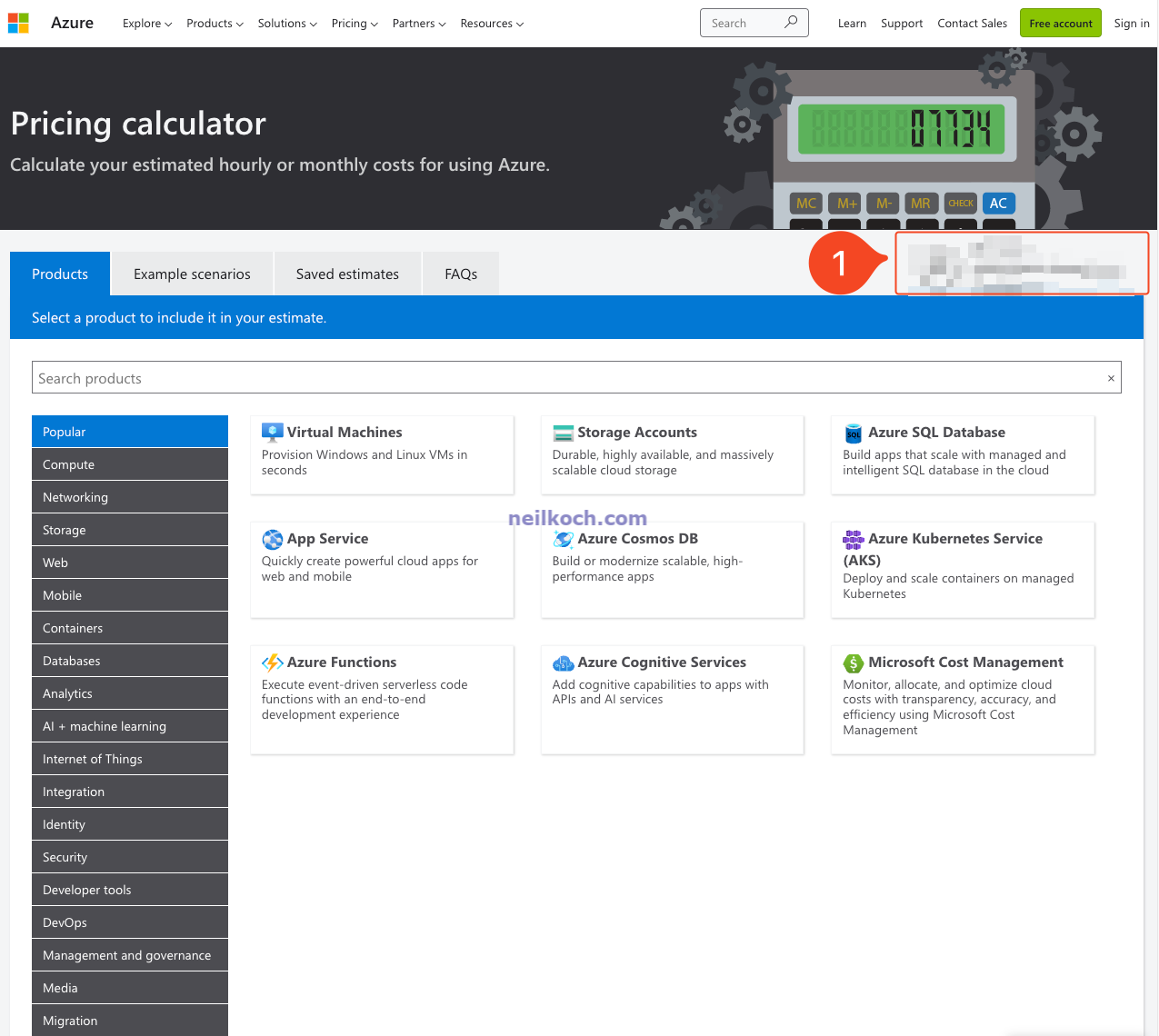Viewport: 1159px width, 1036px height.
Task: Open the Resources dropdown
Action: pos(492,24)
